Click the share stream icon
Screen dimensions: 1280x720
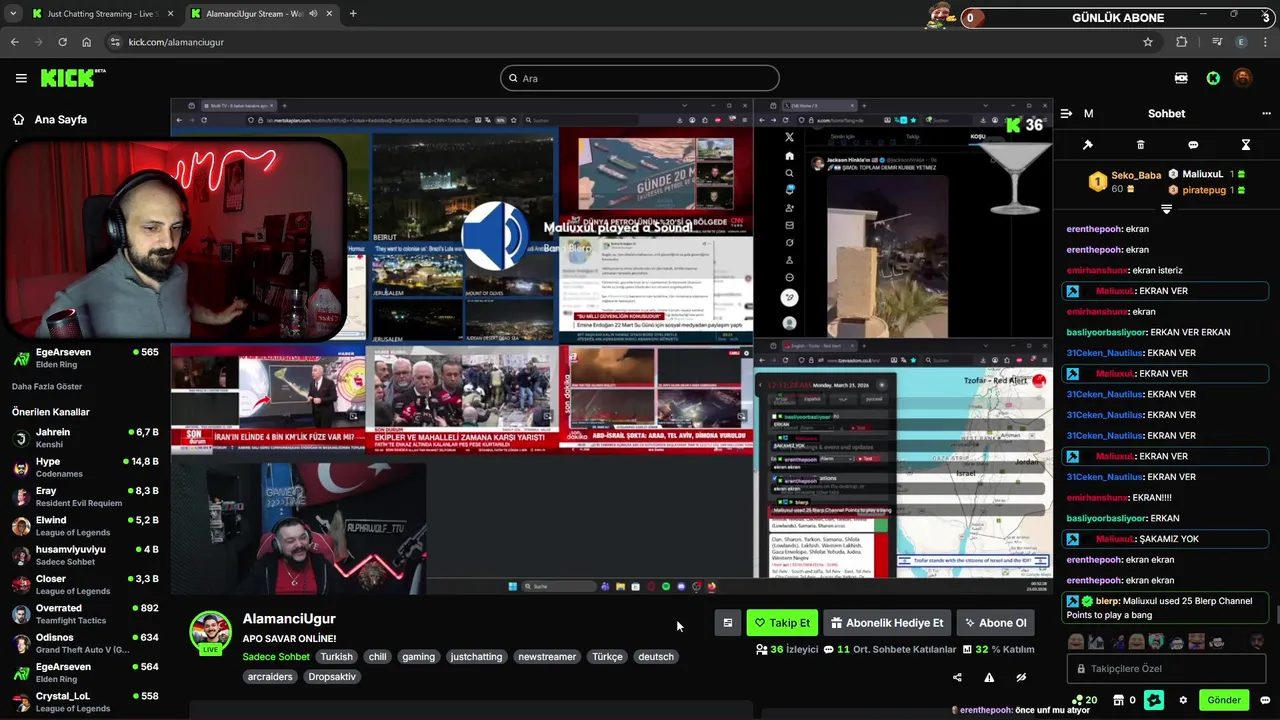coord(957,677)
